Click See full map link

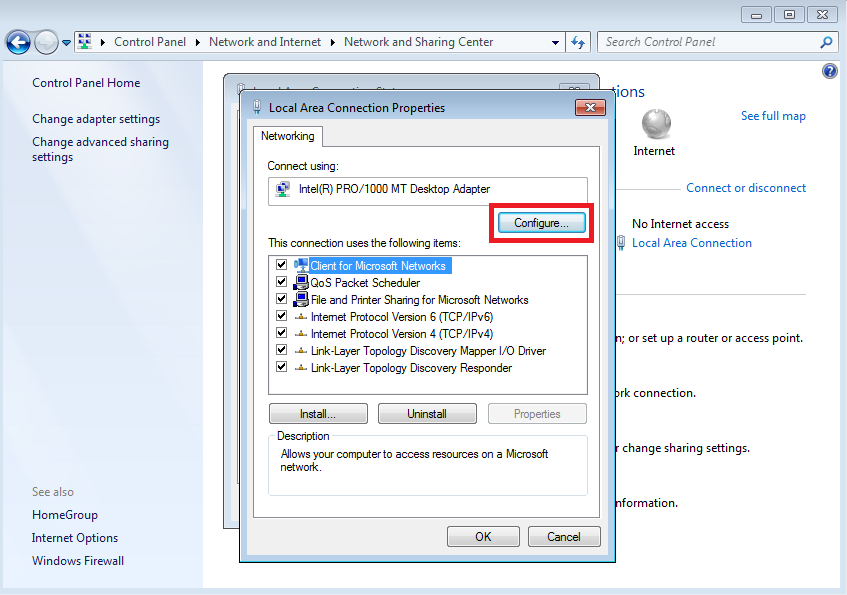pos(773,116)
